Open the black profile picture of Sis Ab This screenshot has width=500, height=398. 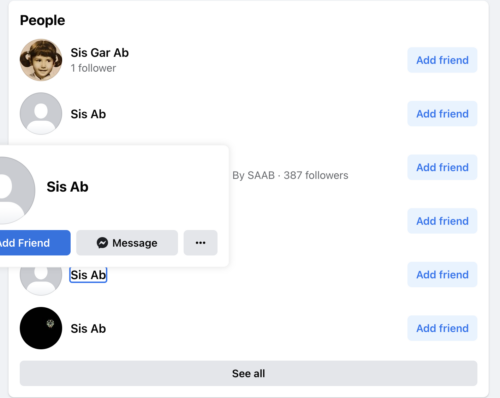[41, 328]
